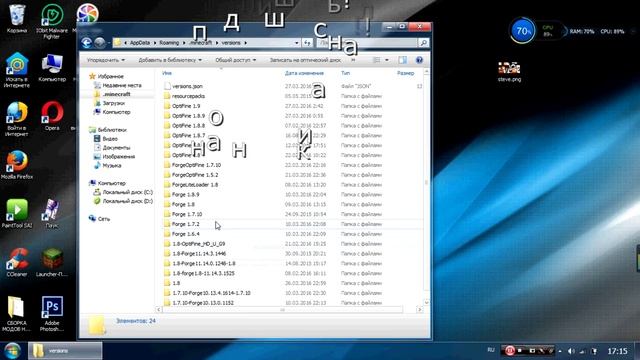This screenshot has width=640, height=360.
Task: Change view layout icon in toolbar
Action: pos(377,60)
